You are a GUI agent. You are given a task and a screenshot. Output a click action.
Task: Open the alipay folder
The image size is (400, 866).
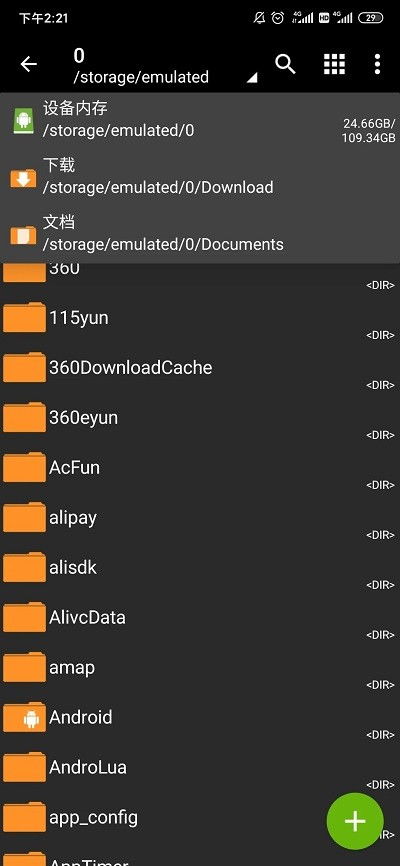click(x=200, y=518)
